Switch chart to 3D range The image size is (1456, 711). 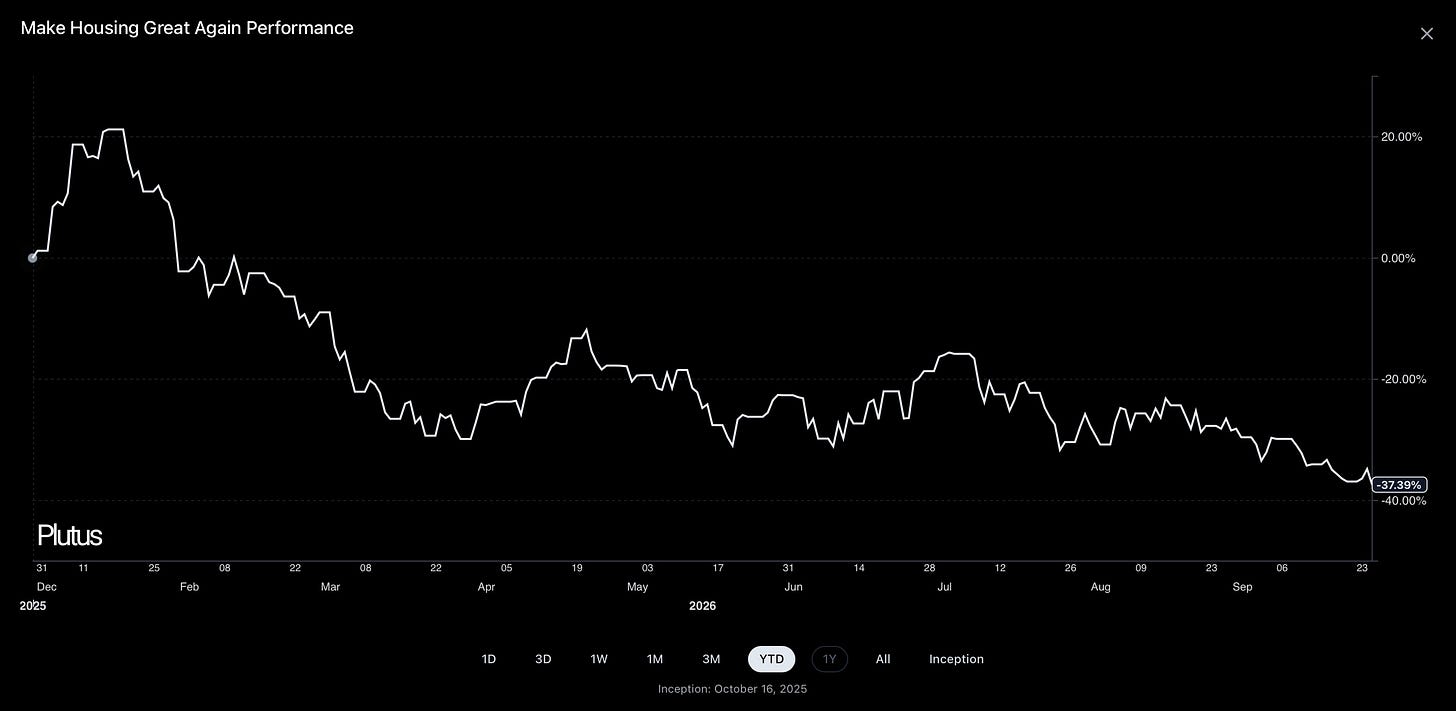(543, 659)
